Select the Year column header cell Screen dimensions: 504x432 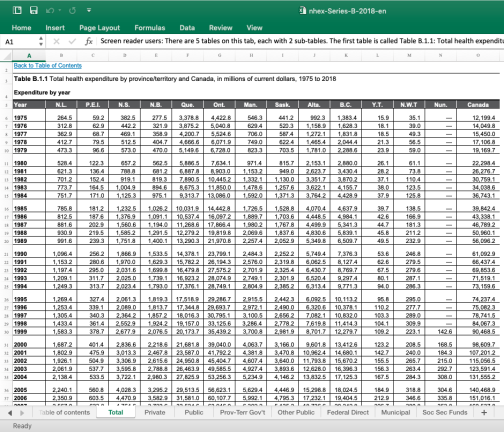click(29, 105)
